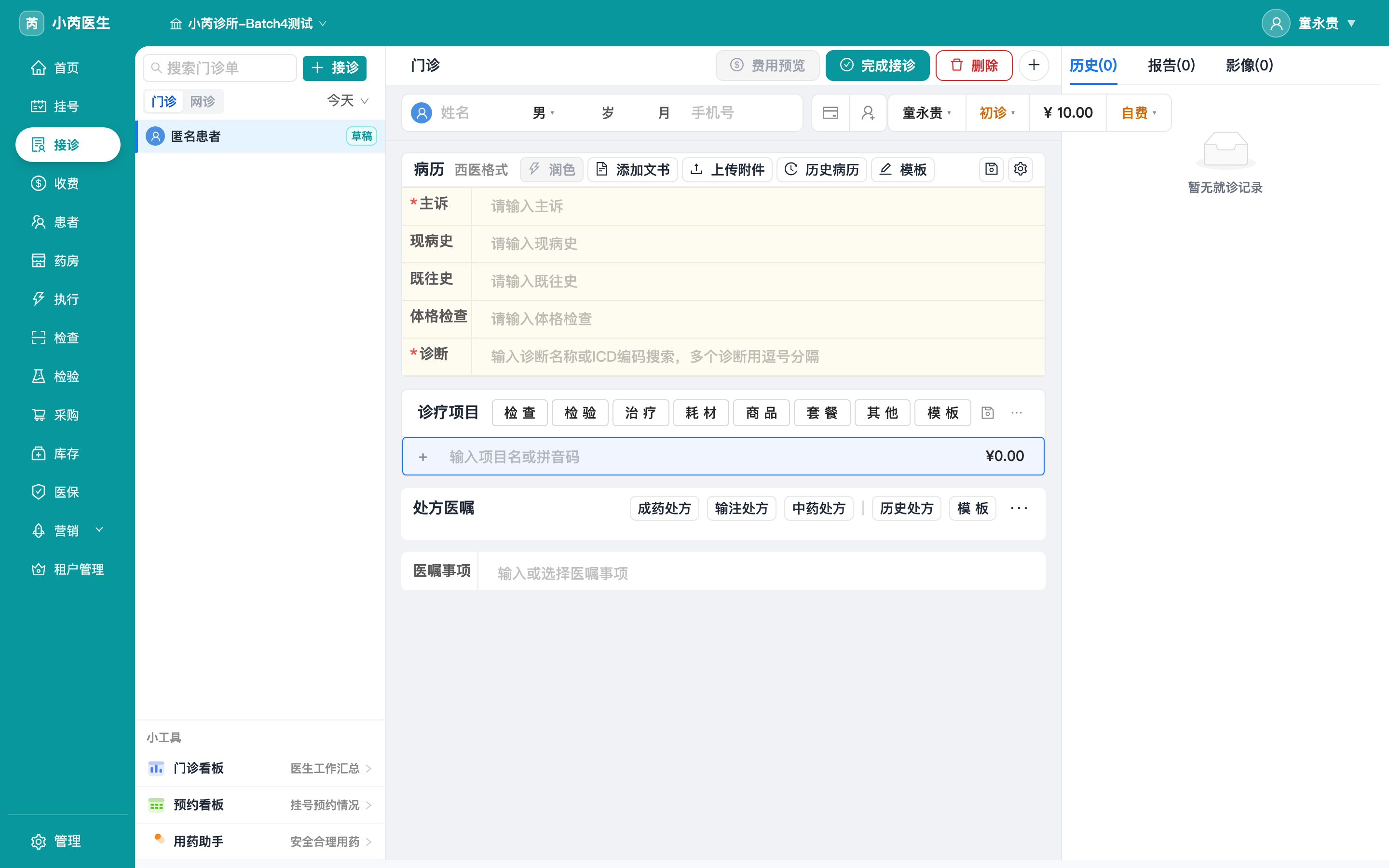Screen dimensions: 1389x868
Task: Click the card icon beside patient info
Action: [x=831, y=113]
